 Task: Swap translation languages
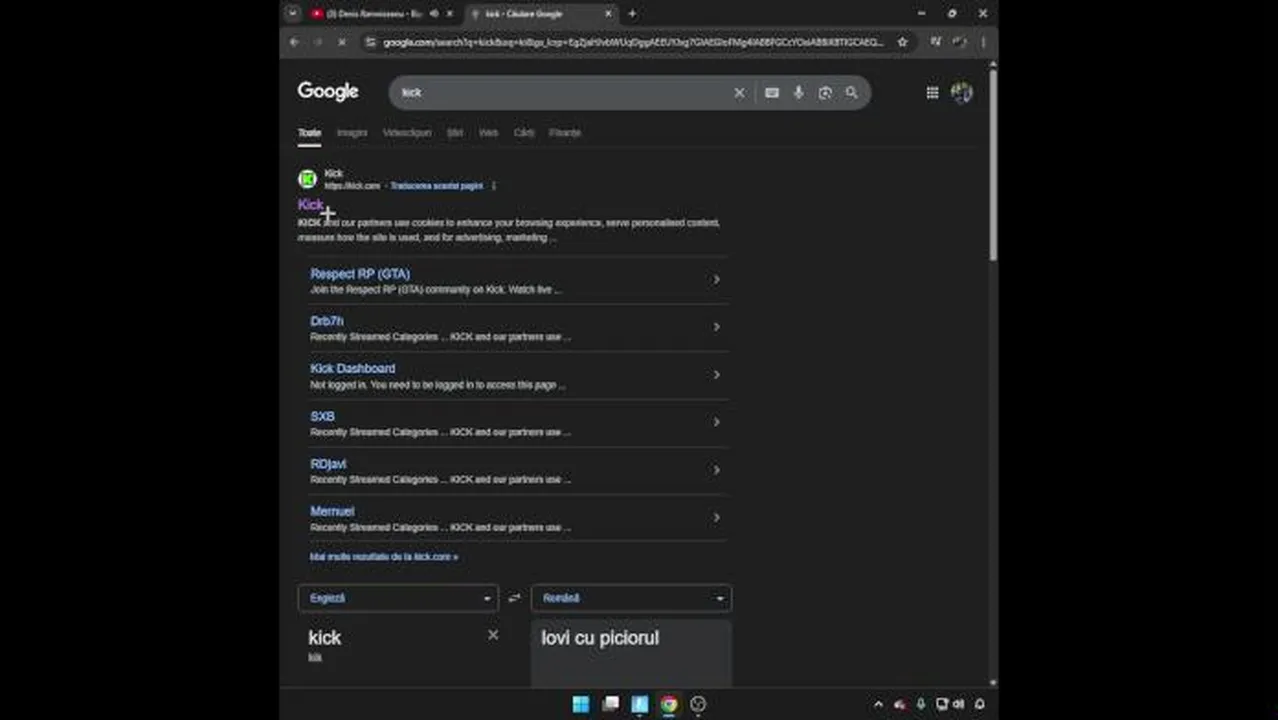click(x=514, y=598)
